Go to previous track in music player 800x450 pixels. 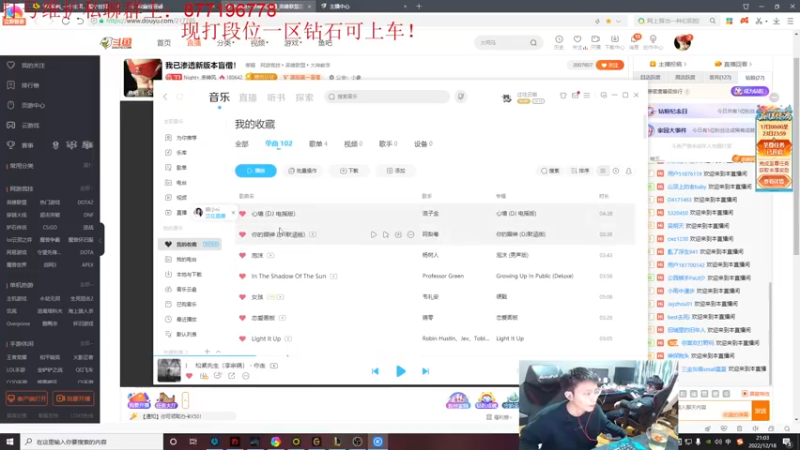[376, 371]
